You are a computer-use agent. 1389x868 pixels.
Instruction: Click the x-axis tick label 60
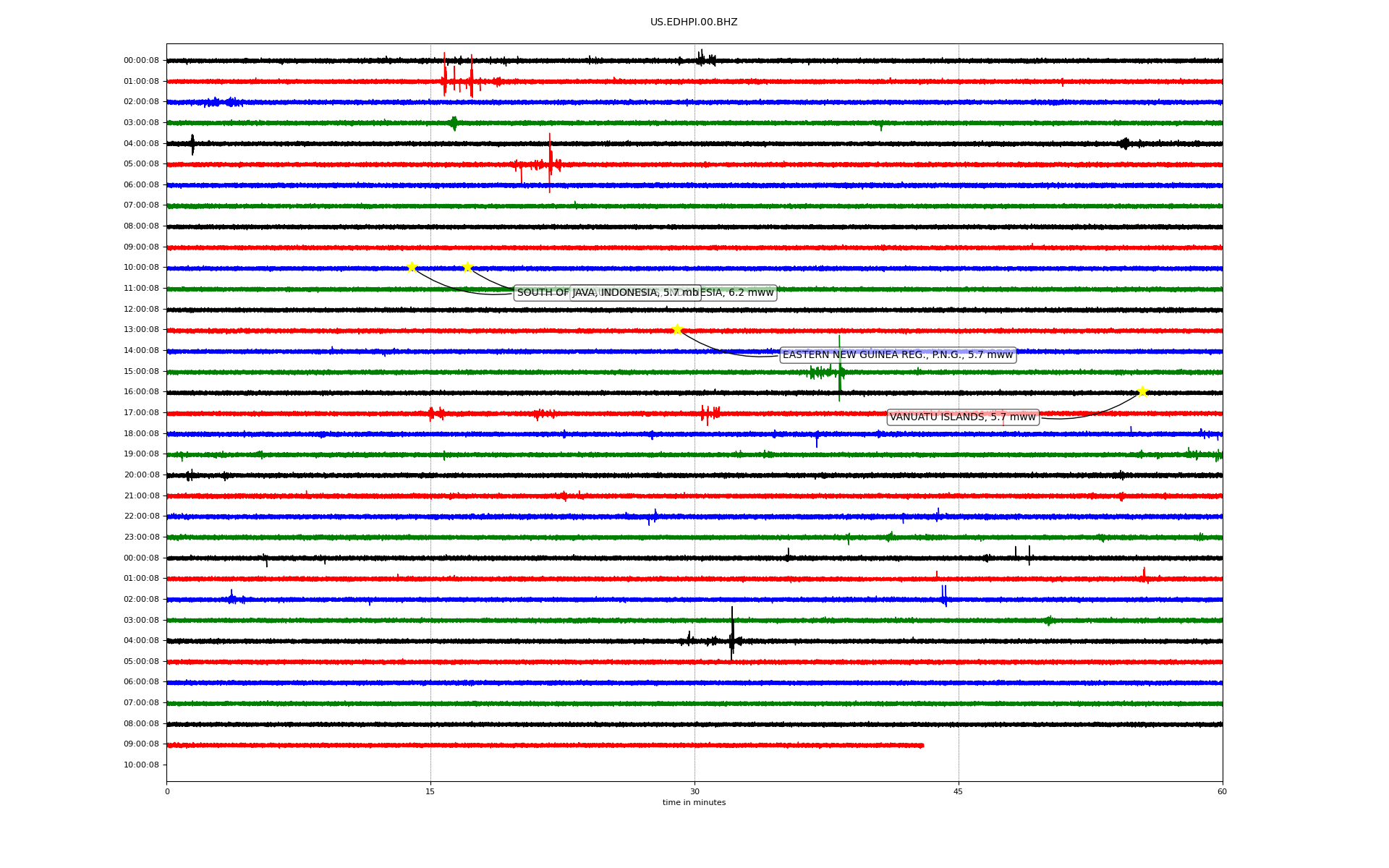(x=1222, y=791)
